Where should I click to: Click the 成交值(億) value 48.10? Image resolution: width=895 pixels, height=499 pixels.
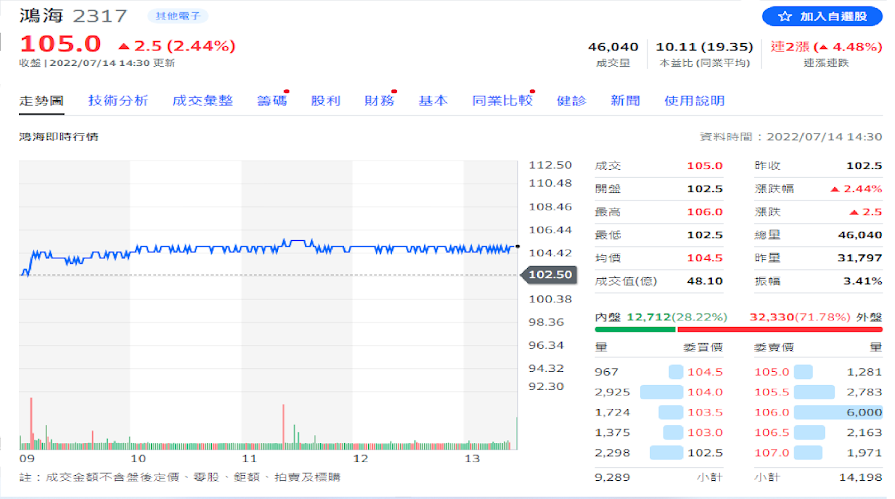(705, 281)
